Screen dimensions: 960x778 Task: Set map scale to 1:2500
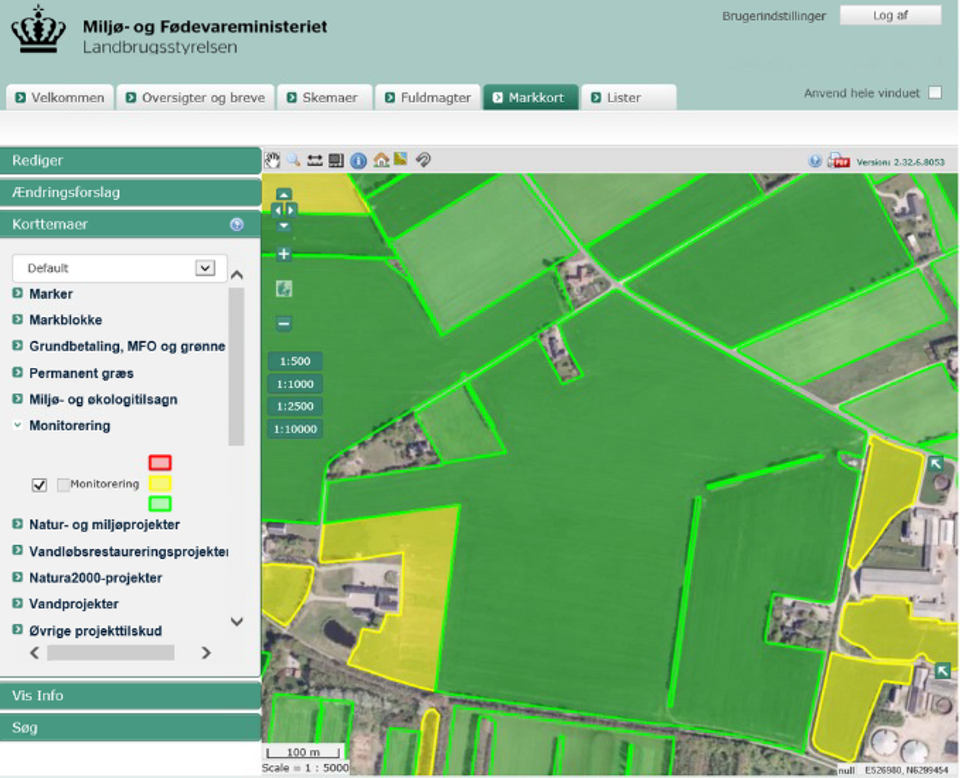295,407
